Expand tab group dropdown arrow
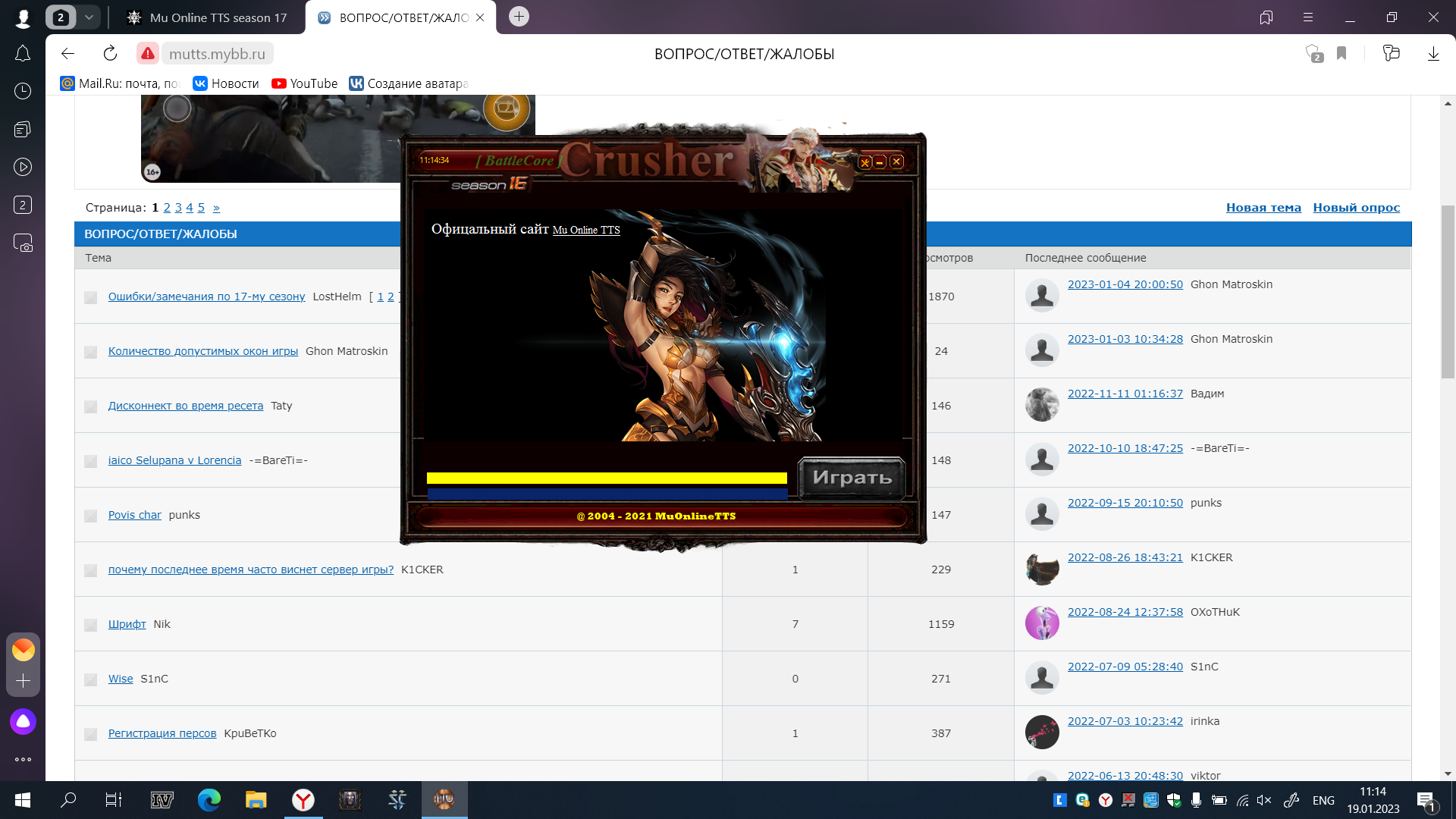The image size is (1456, 819). pyautogui.click(x=89, y=17)
